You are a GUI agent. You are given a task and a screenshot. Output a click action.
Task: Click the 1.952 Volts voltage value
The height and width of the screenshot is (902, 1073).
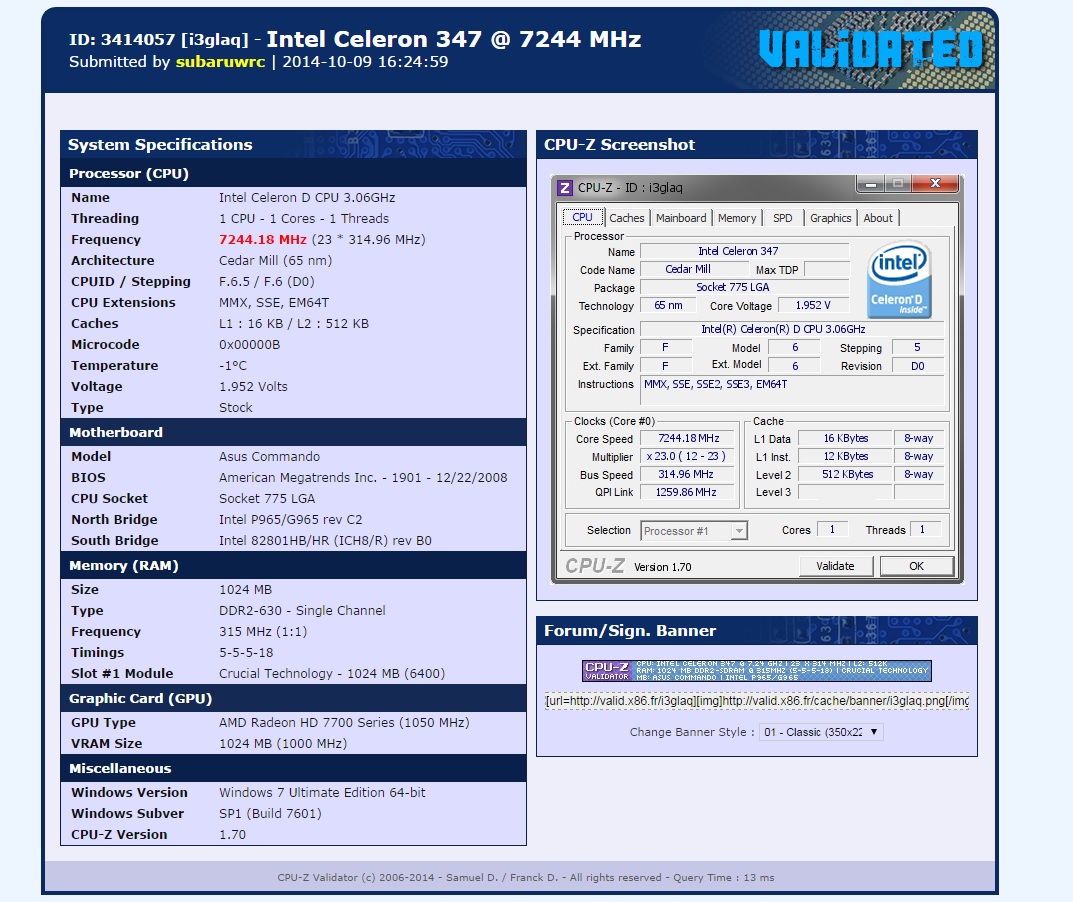pos(253,387)
